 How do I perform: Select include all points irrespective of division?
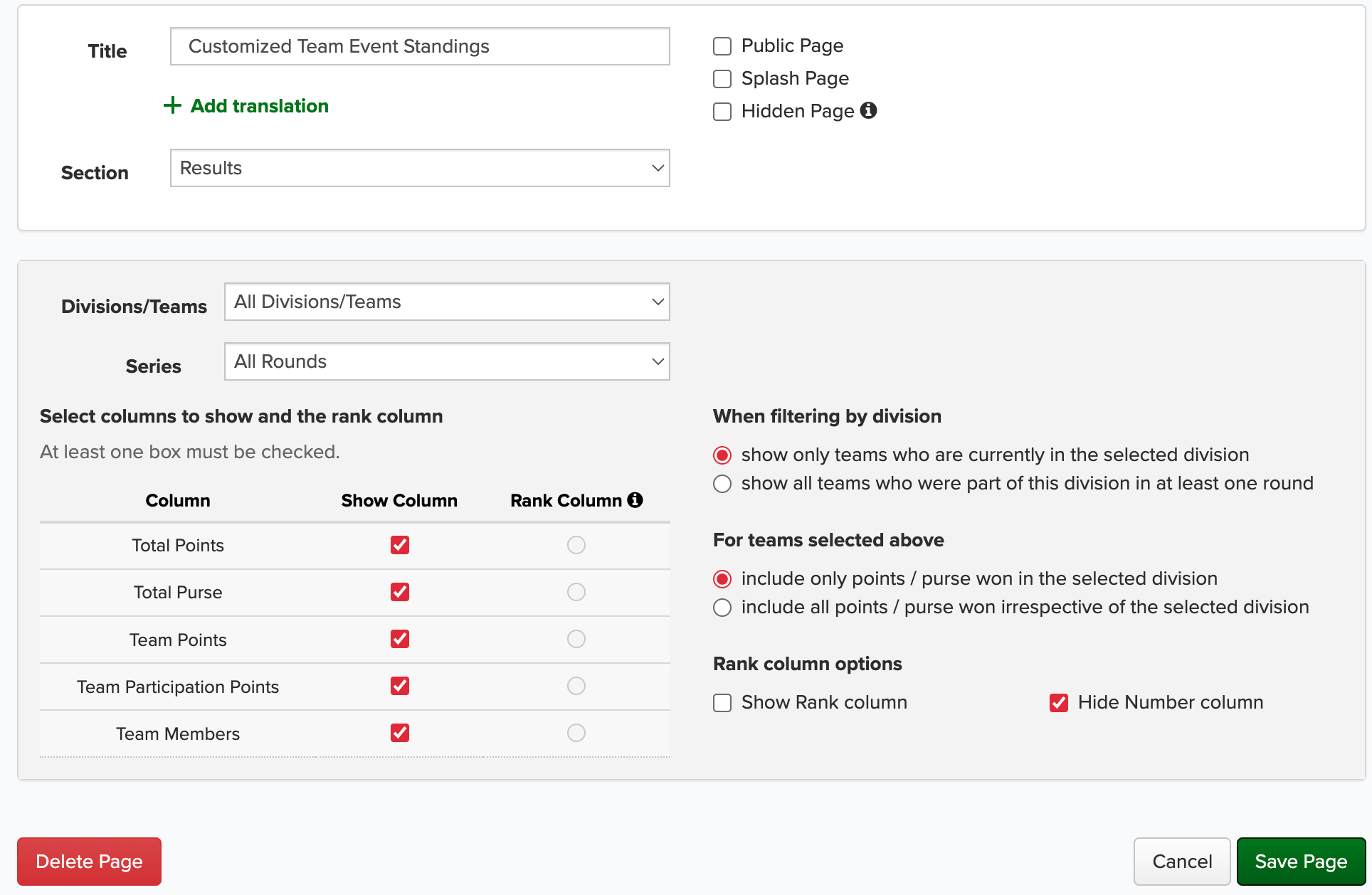pyautogui.click(x=722, y=608)
